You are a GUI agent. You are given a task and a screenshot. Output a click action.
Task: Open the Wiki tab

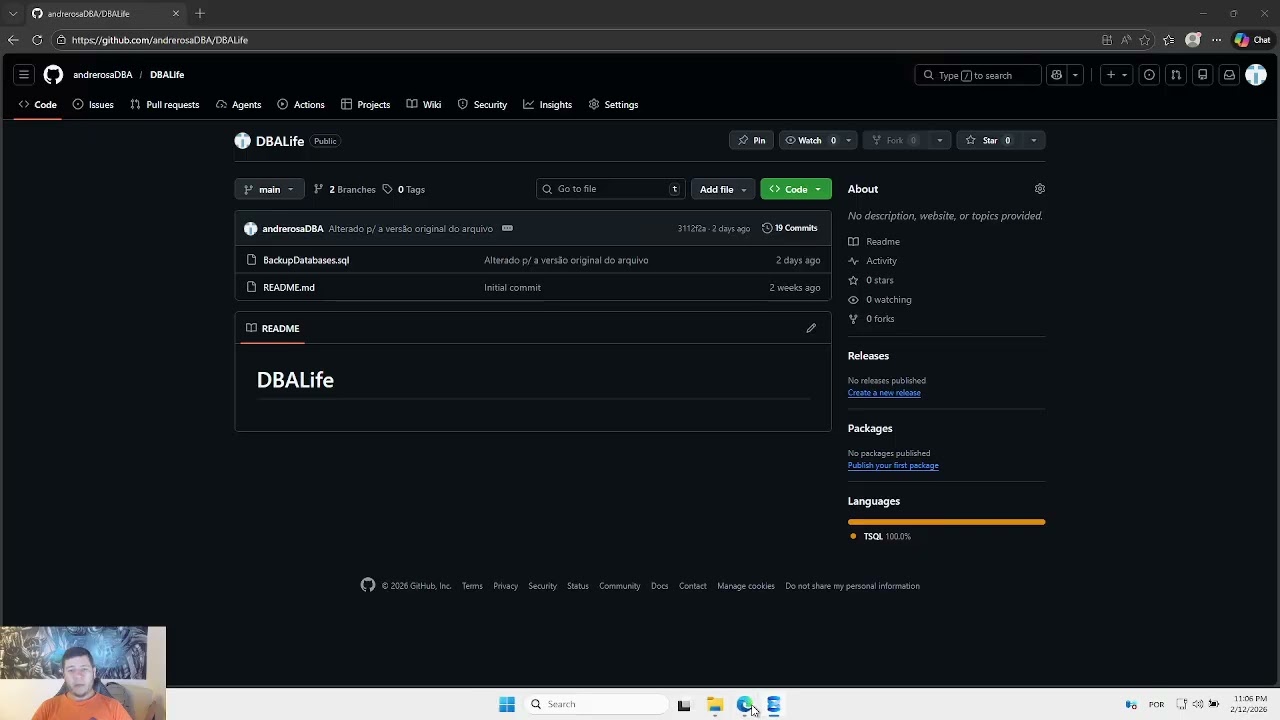coord(424,105)
